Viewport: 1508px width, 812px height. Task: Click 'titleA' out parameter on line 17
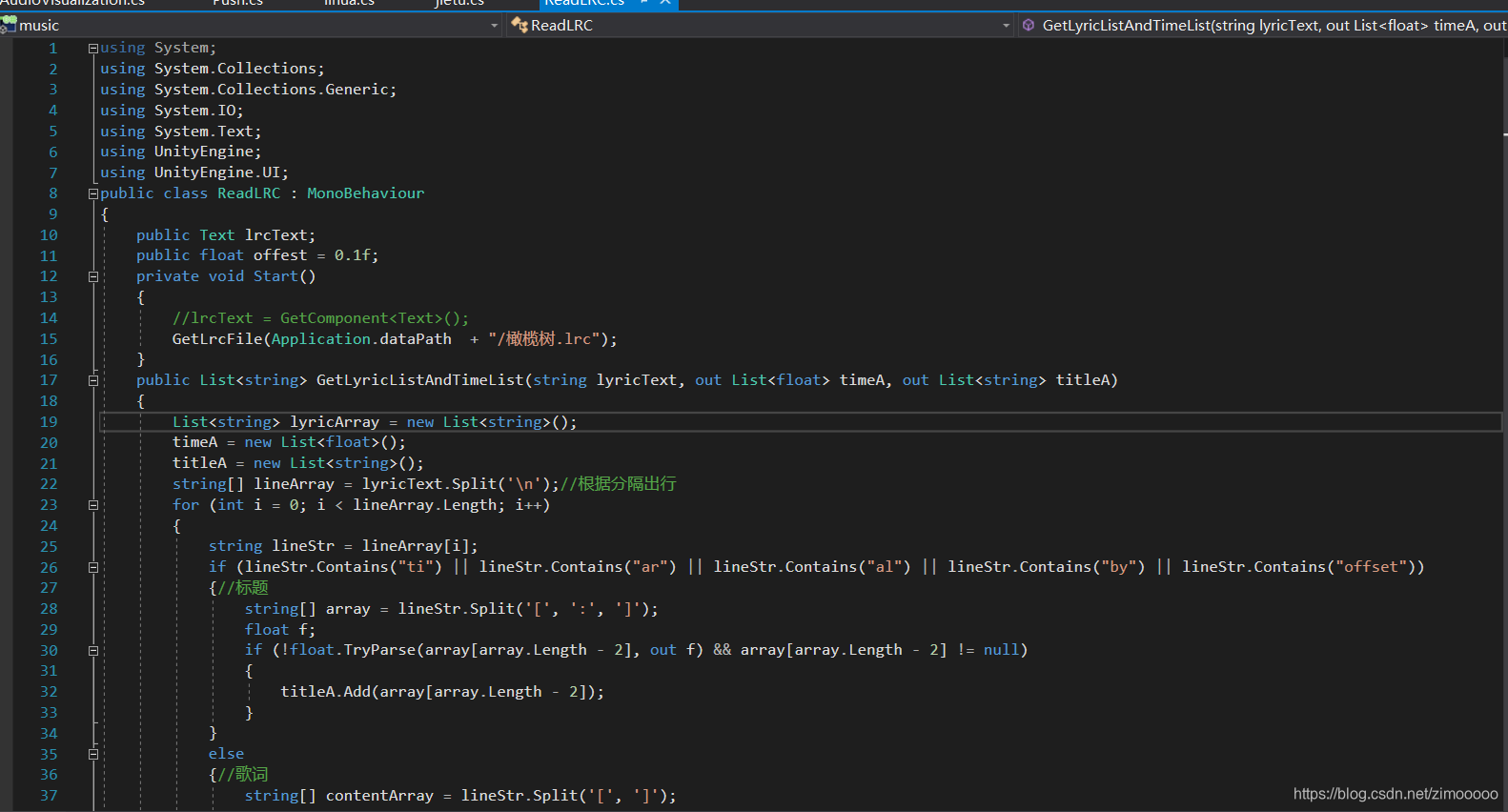point(1082,380)
